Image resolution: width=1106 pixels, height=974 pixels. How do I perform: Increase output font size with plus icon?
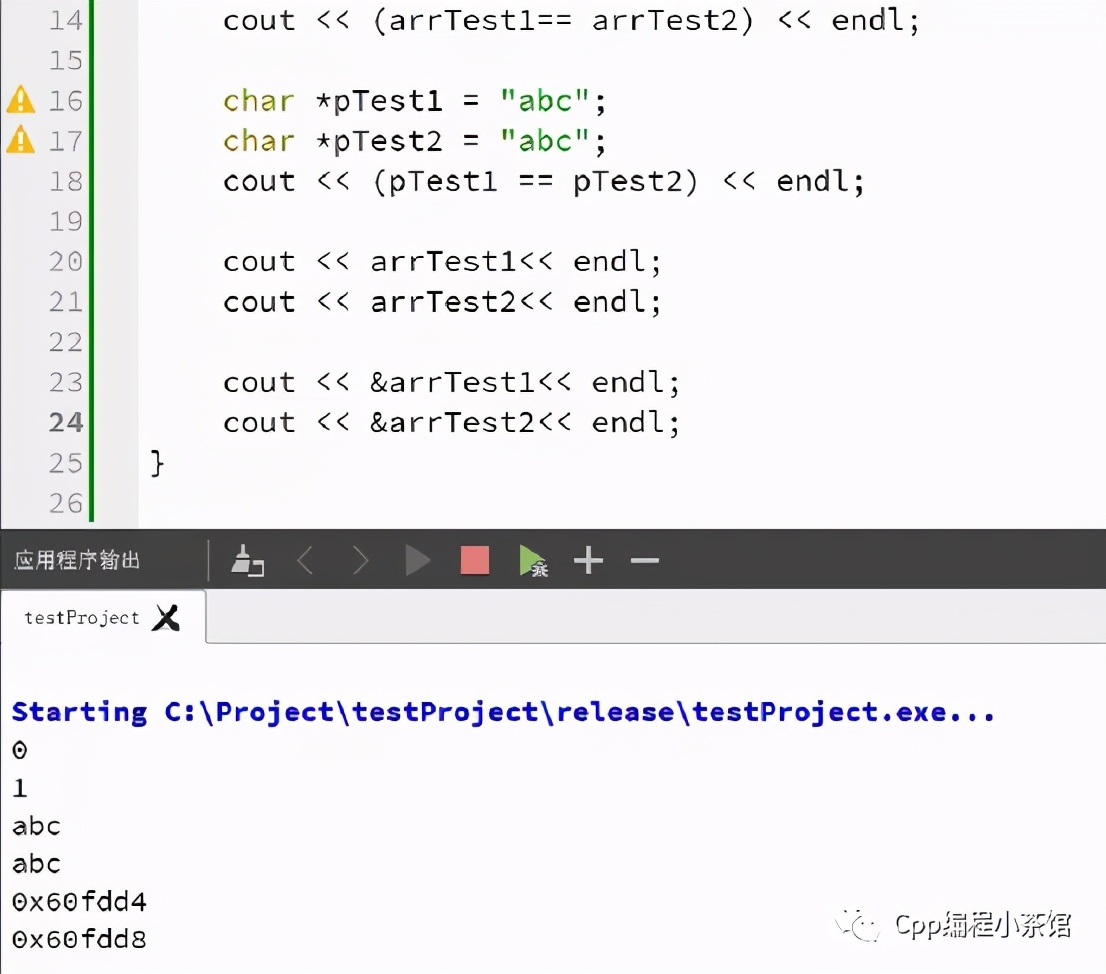click(588, 561)
